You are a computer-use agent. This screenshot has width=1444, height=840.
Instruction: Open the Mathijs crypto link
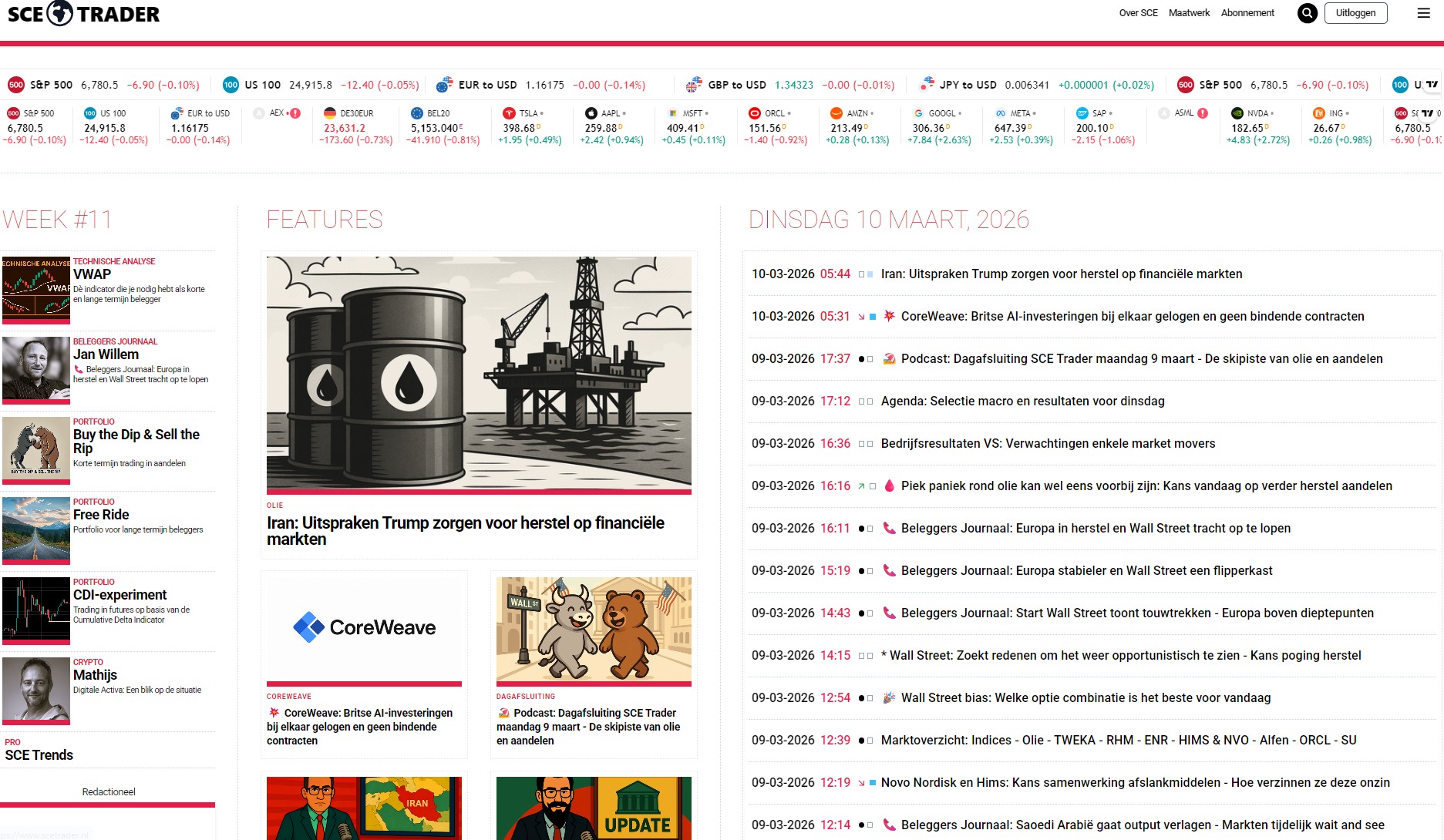(x=95, y=675)
